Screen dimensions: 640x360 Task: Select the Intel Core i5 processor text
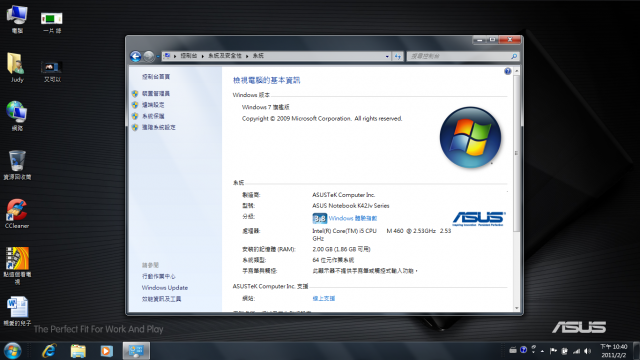click(382, 235)
